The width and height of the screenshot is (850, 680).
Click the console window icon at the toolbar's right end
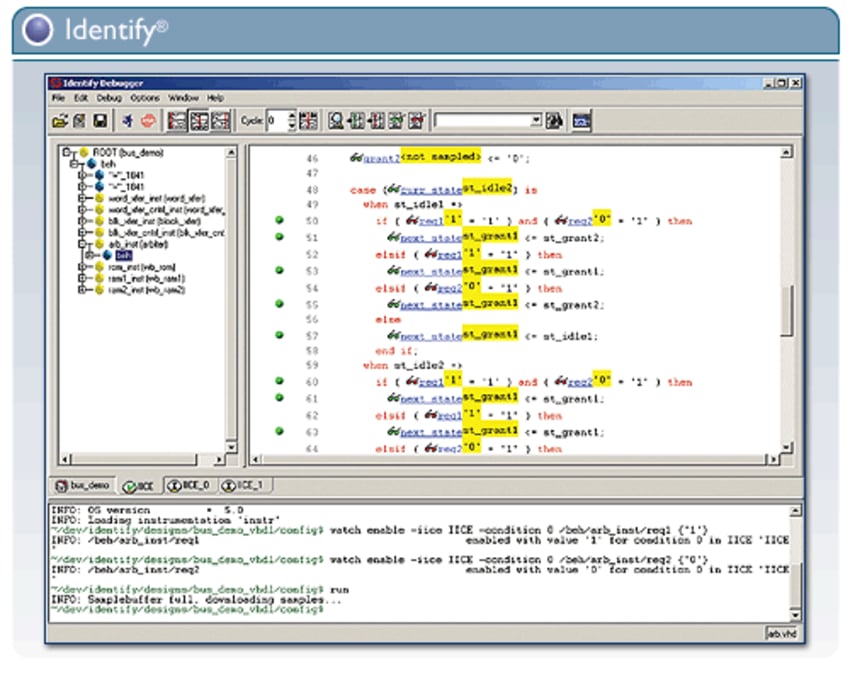(582, 121)
